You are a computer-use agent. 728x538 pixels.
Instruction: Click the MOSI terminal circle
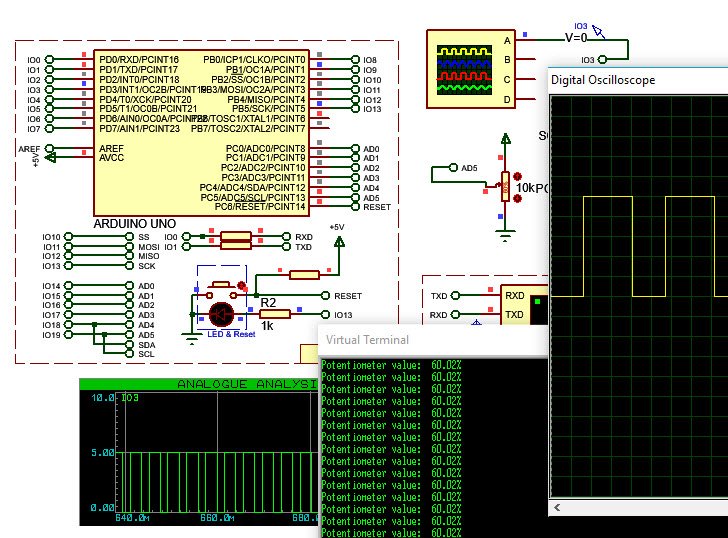130,246
